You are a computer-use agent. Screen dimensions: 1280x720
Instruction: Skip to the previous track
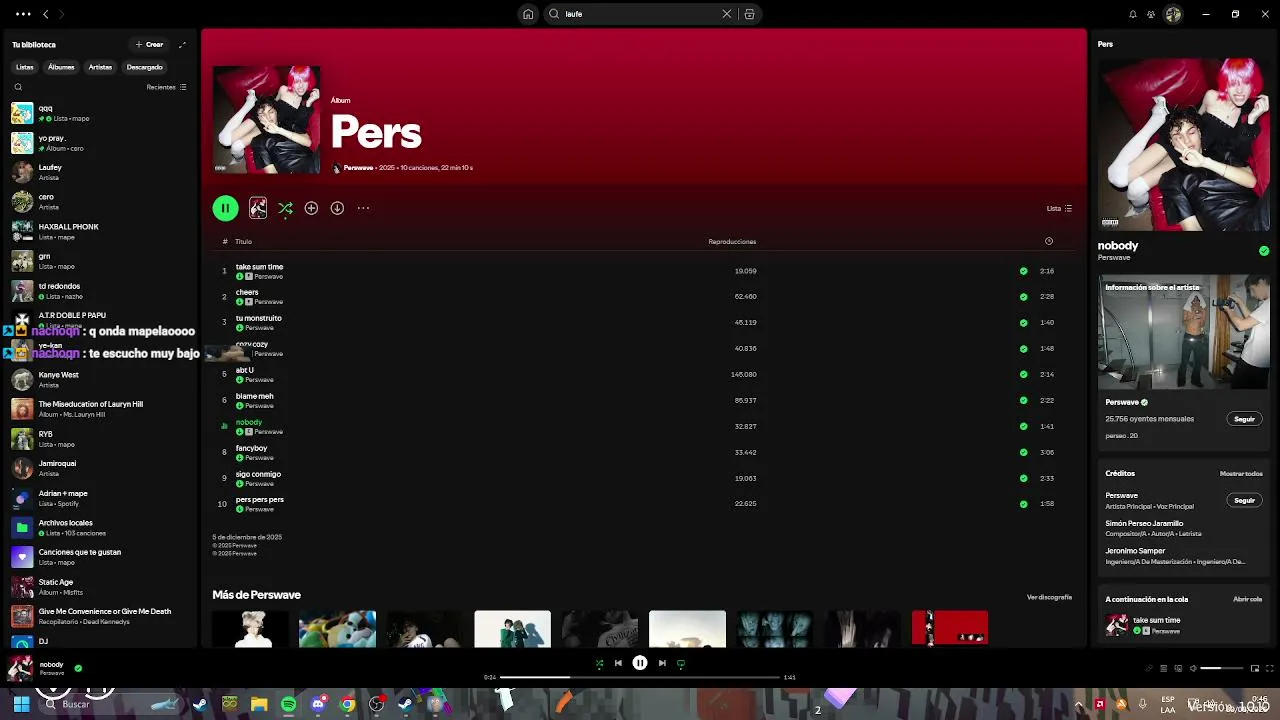click(x=618, y=663)
